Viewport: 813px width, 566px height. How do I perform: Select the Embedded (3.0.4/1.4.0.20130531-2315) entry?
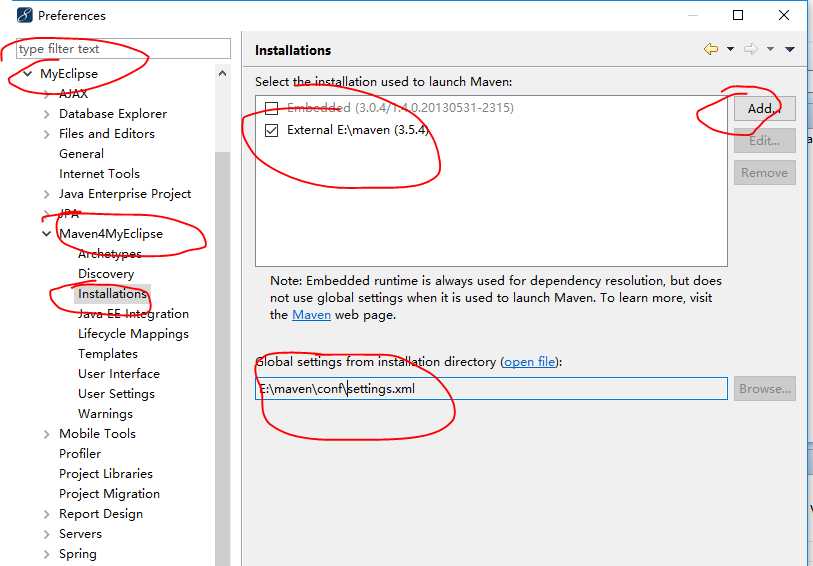tap(400, 107)
